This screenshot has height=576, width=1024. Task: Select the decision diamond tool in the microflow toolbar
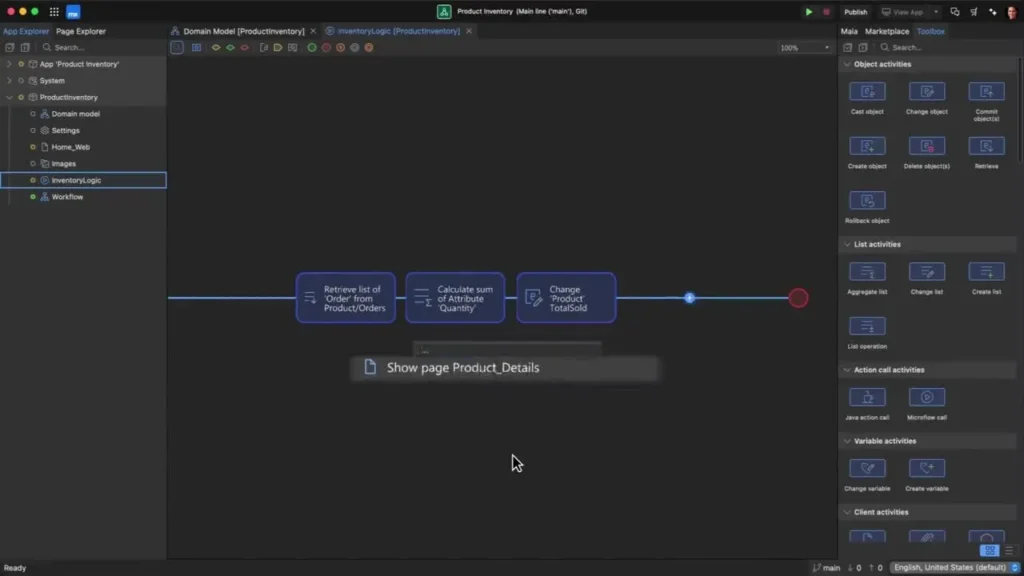(216, 47)
